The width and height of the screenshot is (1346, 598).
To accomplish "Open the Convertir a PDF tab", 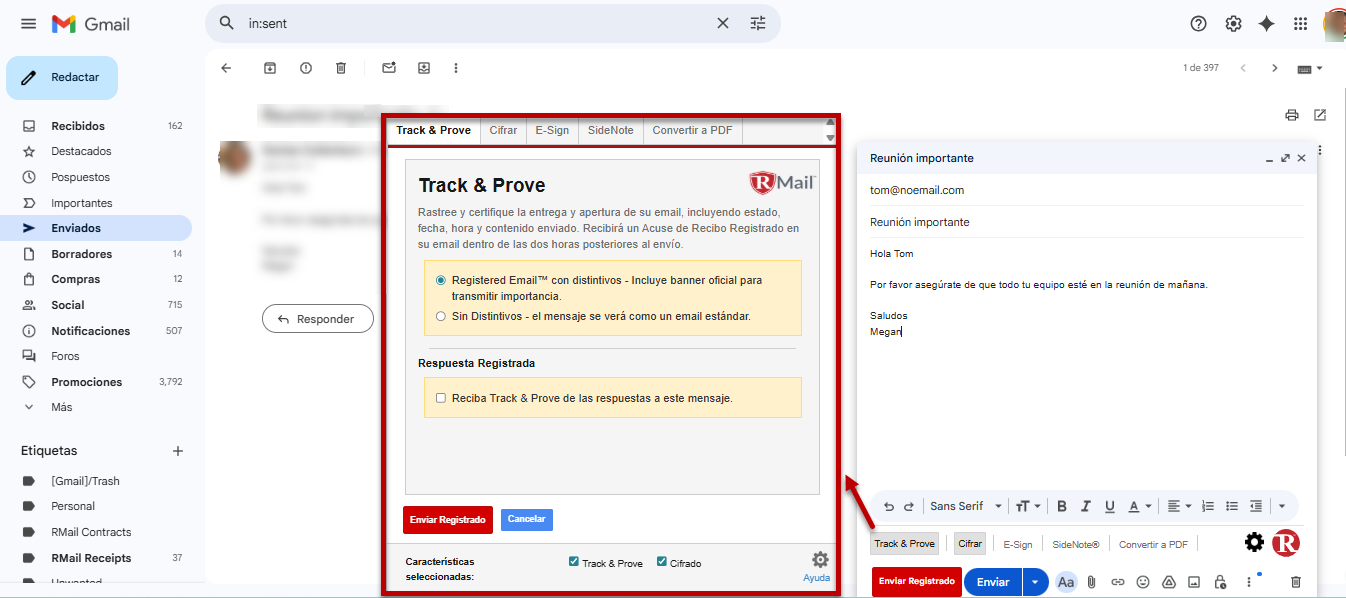I will pyautogui.click(x=692, y=130).
